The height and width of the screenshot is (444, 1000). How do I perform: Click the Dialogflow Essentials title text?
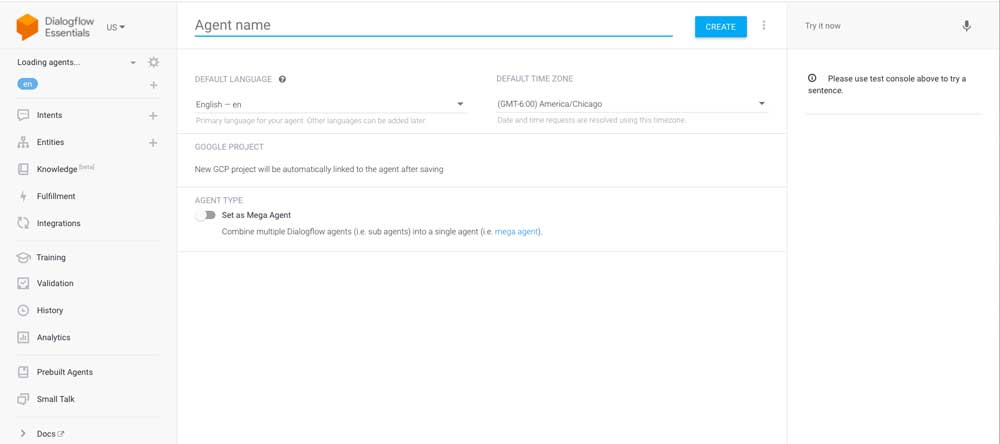coord(69,27)
